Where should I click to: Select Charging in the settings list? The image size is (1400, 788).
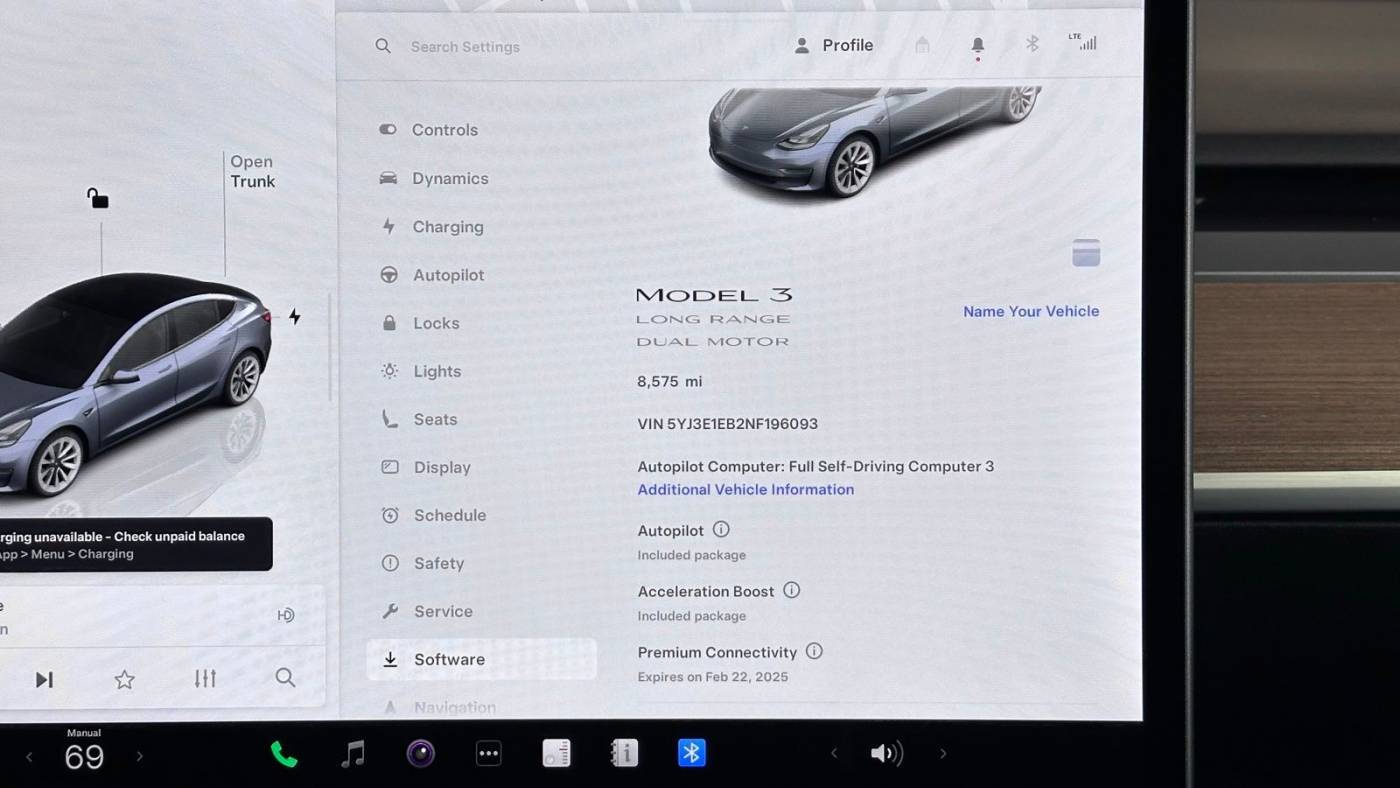(432, 227)
